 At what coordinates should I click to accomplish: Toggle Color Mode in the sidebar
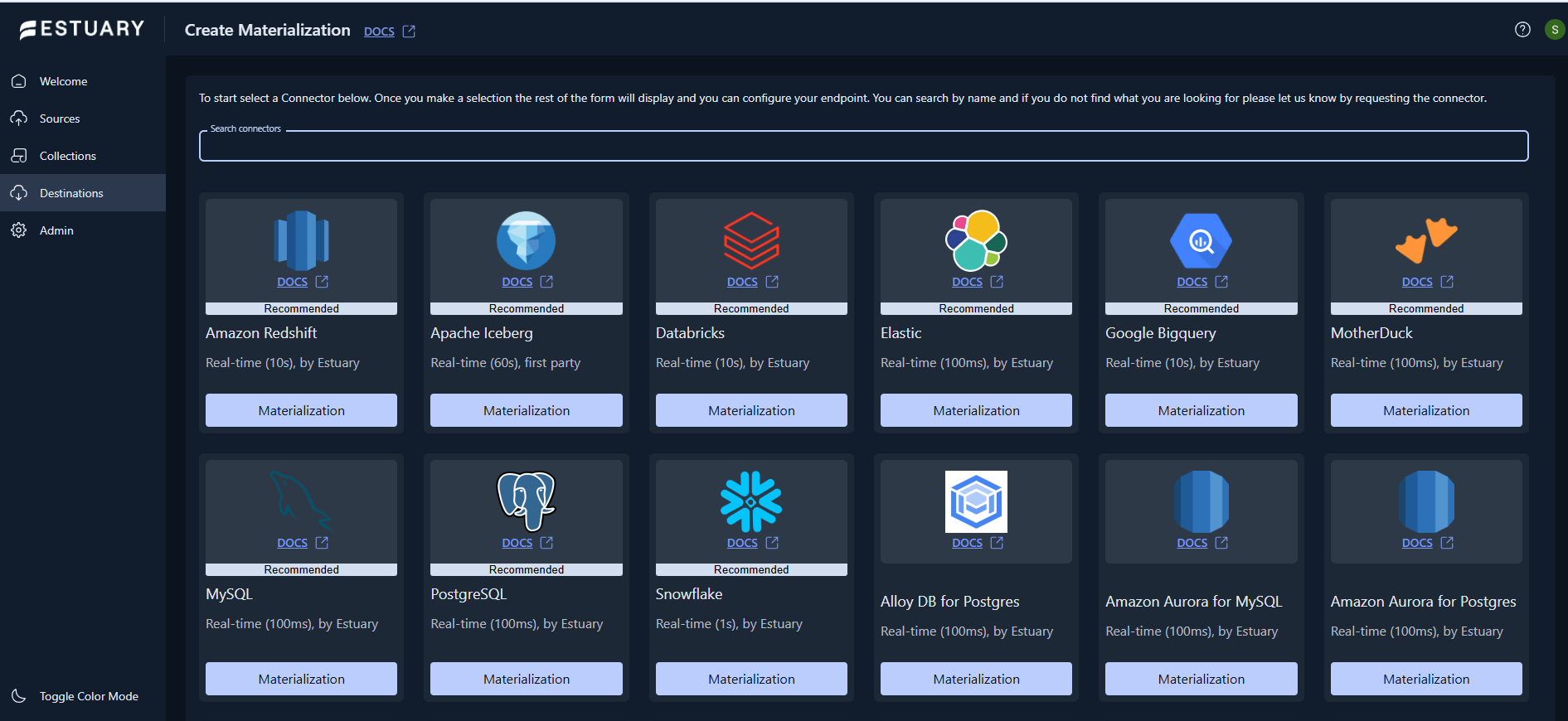coord(83,696)
